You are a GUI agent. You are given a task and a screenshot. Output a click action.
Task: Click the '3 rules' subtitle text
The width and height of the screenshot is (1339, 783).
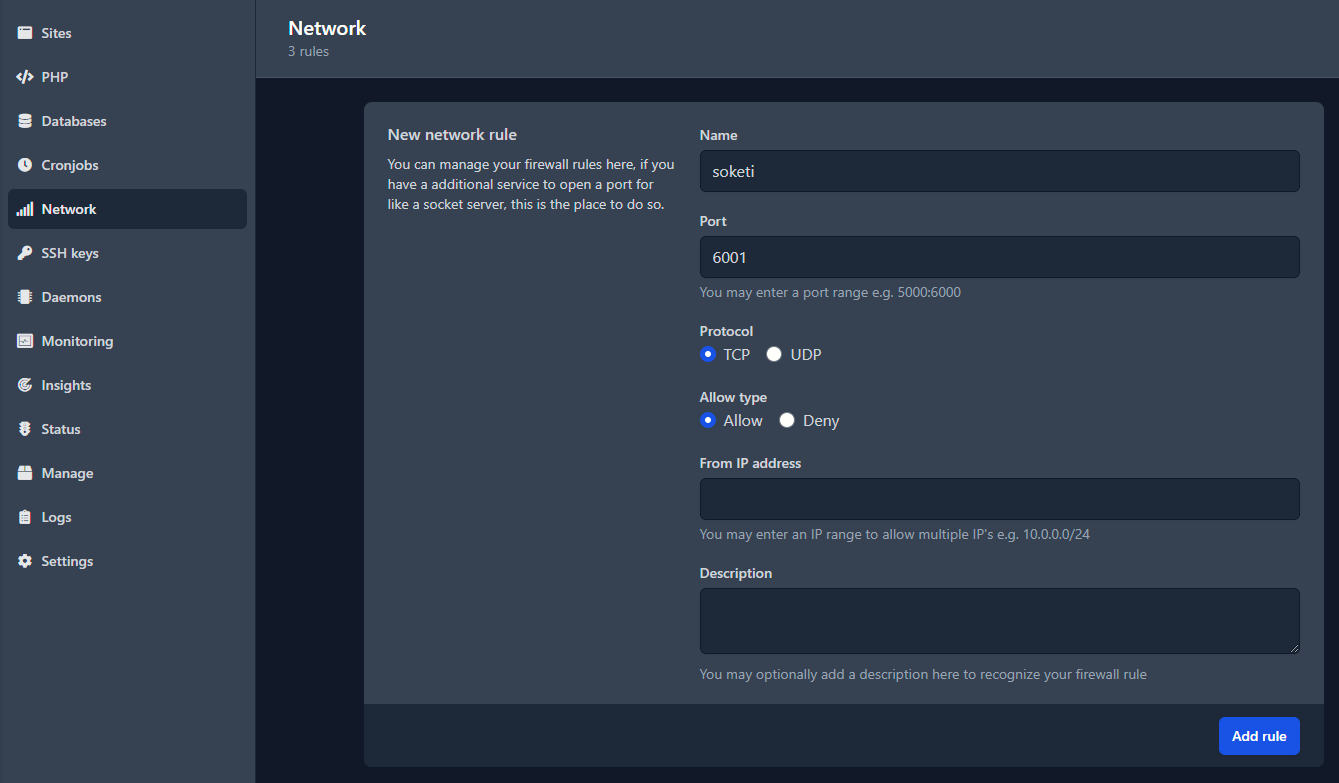pyautogui.click(x=309, y=51)
